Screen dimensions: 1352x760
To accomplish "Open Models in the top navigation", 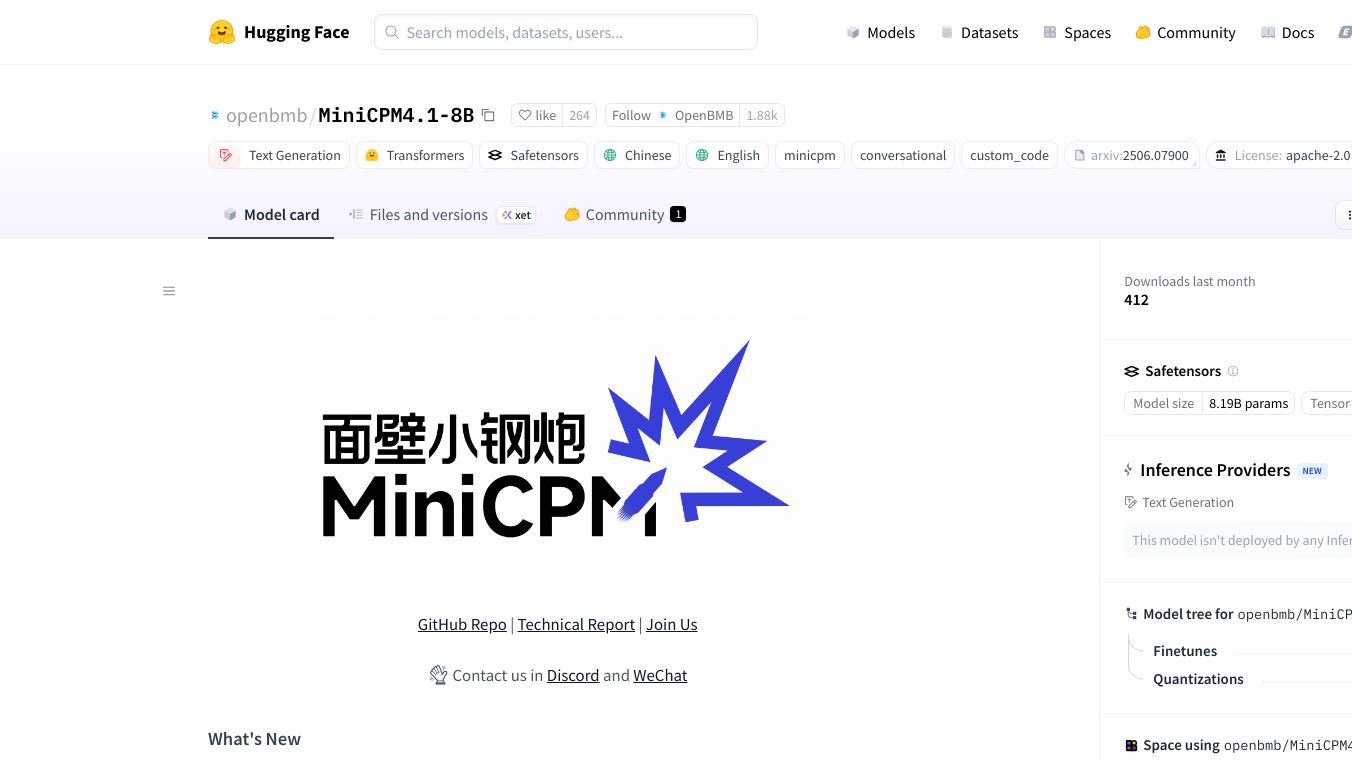I will pos(881,32).
